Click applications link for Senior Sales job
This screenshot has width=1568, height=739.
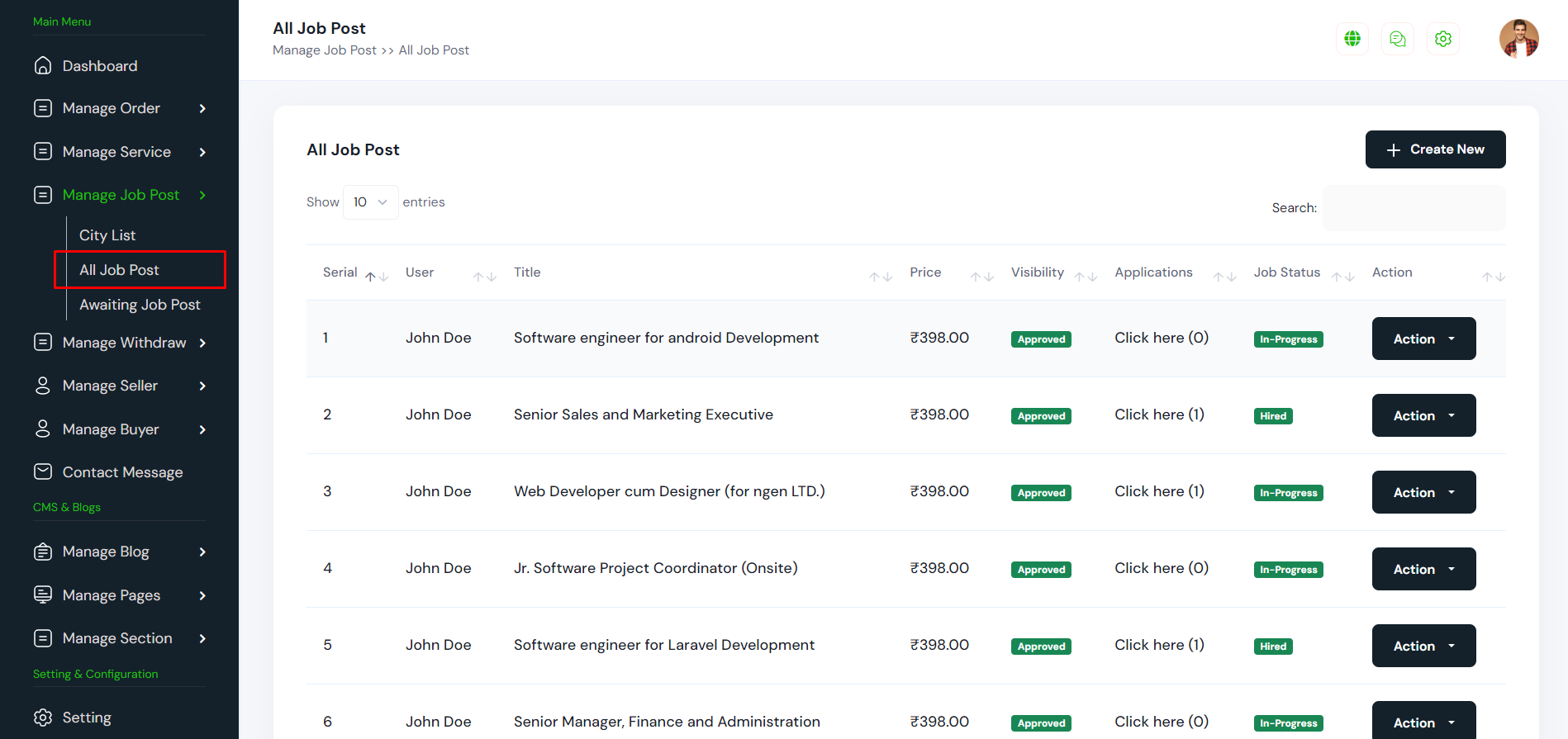click(1159, 415)
